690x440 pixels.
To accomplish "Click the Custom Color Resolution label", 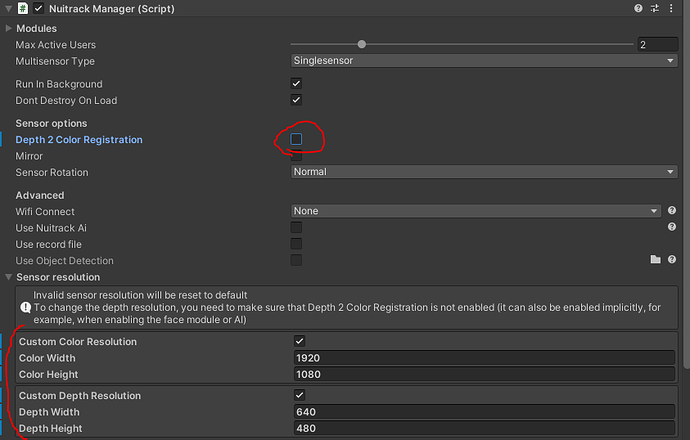I will coord(77,341).
